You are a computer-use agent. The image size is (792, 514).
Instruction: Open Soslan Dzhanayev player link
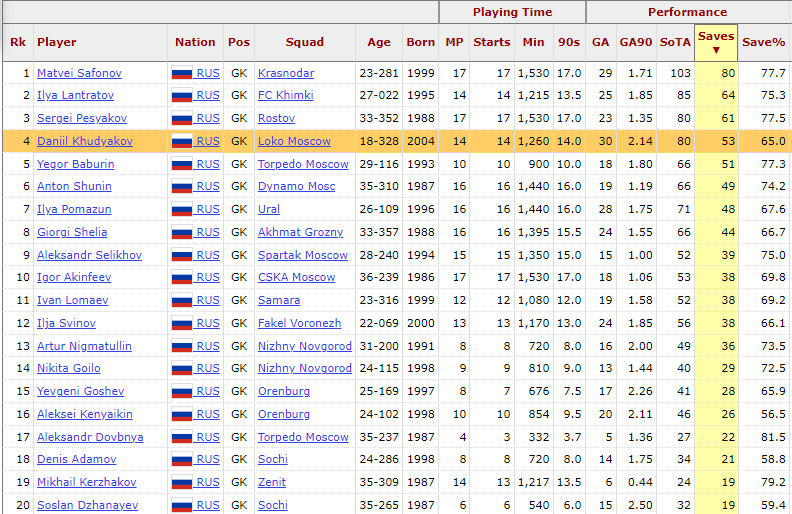point(87,505)
